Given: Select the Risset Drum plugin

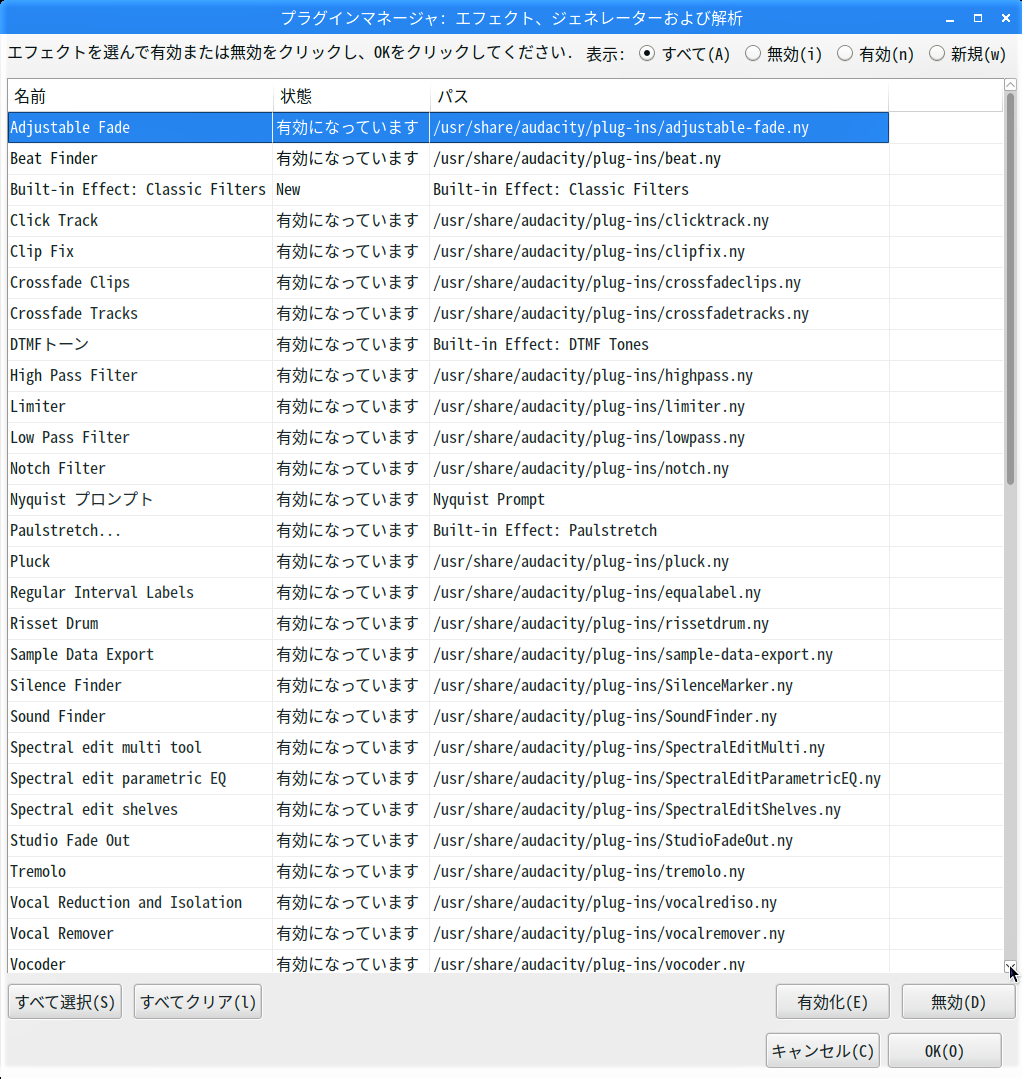Looking at the screenshot, I should coord(54,623).
